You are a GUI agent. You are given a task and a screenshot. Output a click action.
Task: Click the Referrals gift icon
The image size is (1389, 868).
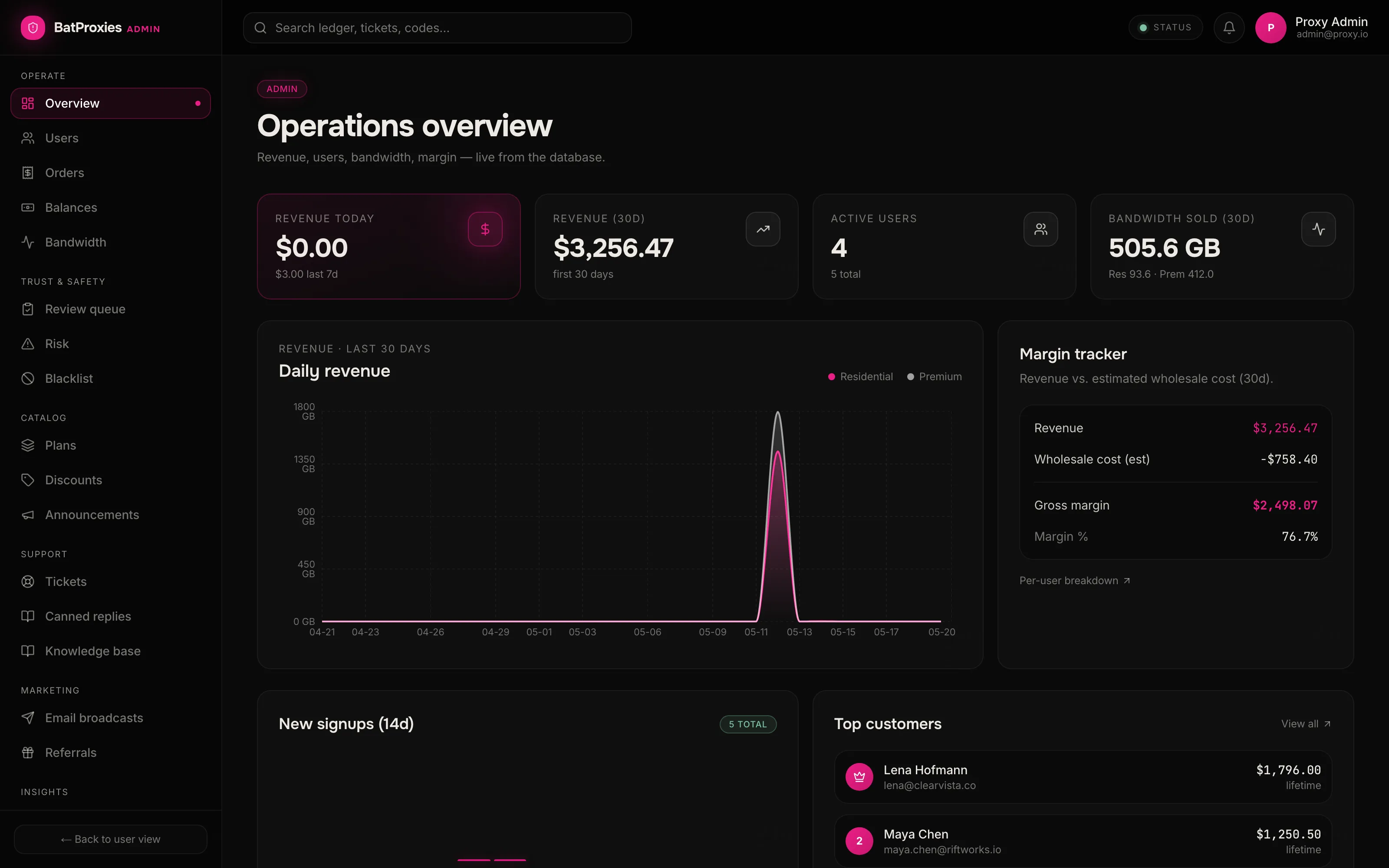27,753
